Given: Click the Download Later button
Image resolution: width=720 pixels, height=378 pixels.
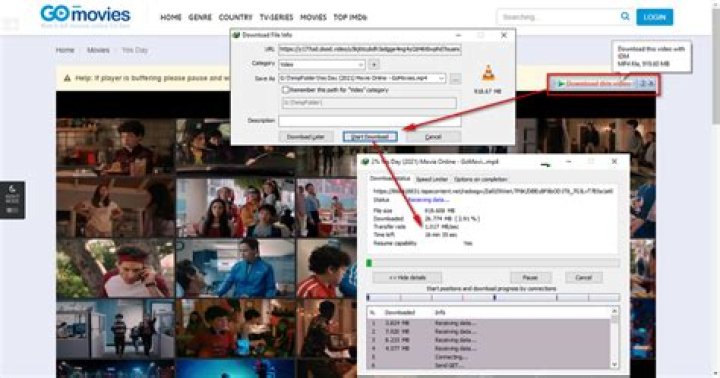Looking at the screenshot, I should (306, 137).
